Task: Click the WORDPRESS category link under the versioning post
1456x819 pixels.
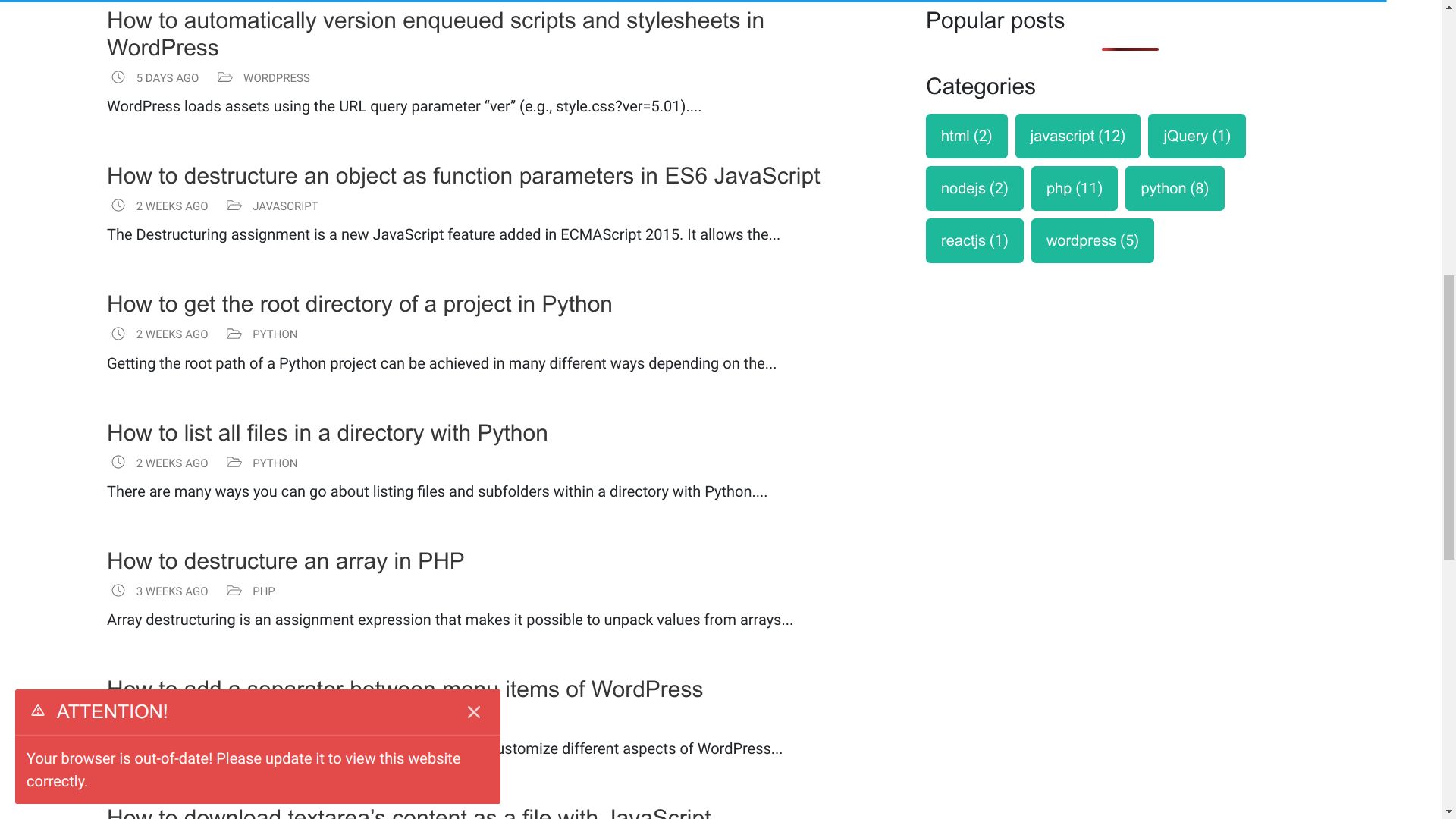Action: pyautogui.click(x=276, y=77)
